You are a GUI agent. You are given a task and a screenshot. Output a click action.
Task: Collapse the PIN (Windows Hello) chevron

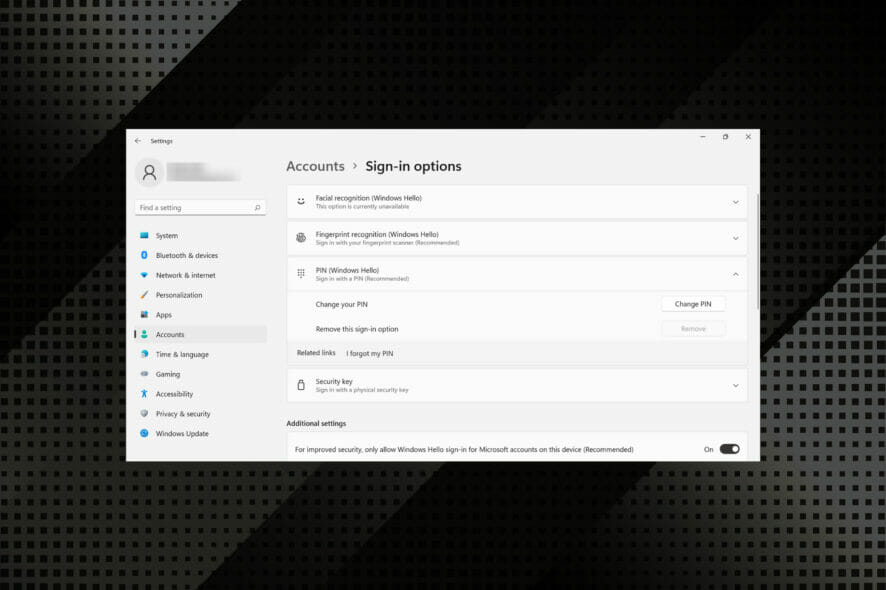coord(736,274)
